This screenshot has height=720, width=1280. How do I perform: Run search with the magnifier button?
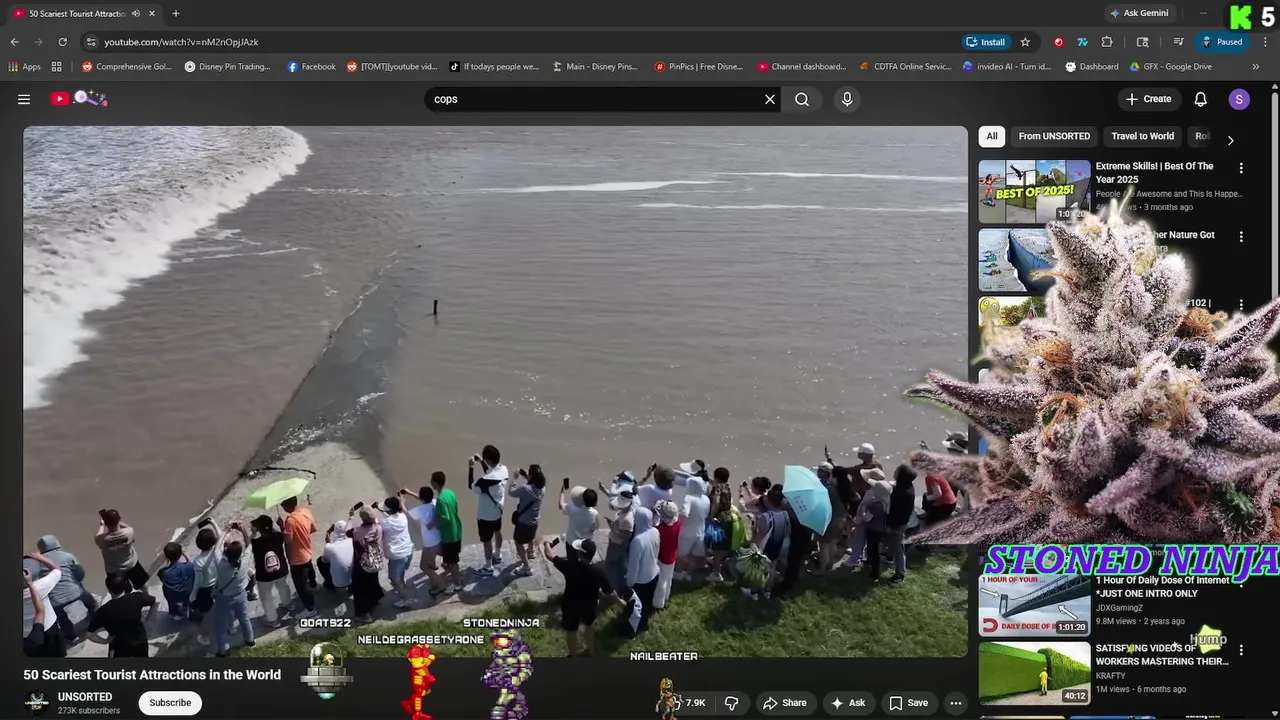click(802, 99)
